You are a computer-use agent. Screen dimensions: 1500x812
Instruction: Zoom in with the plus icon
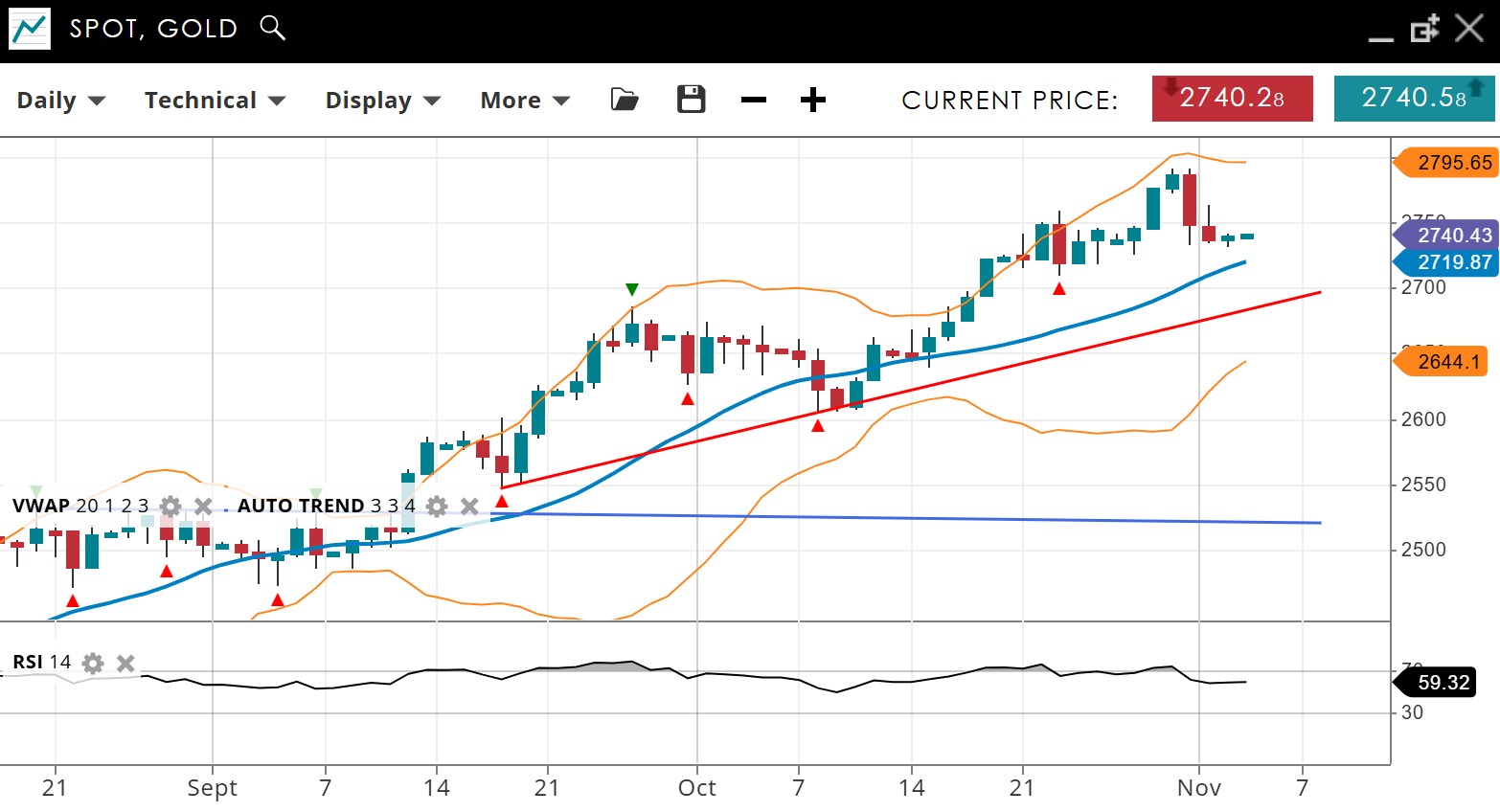(x=813, y=100)
